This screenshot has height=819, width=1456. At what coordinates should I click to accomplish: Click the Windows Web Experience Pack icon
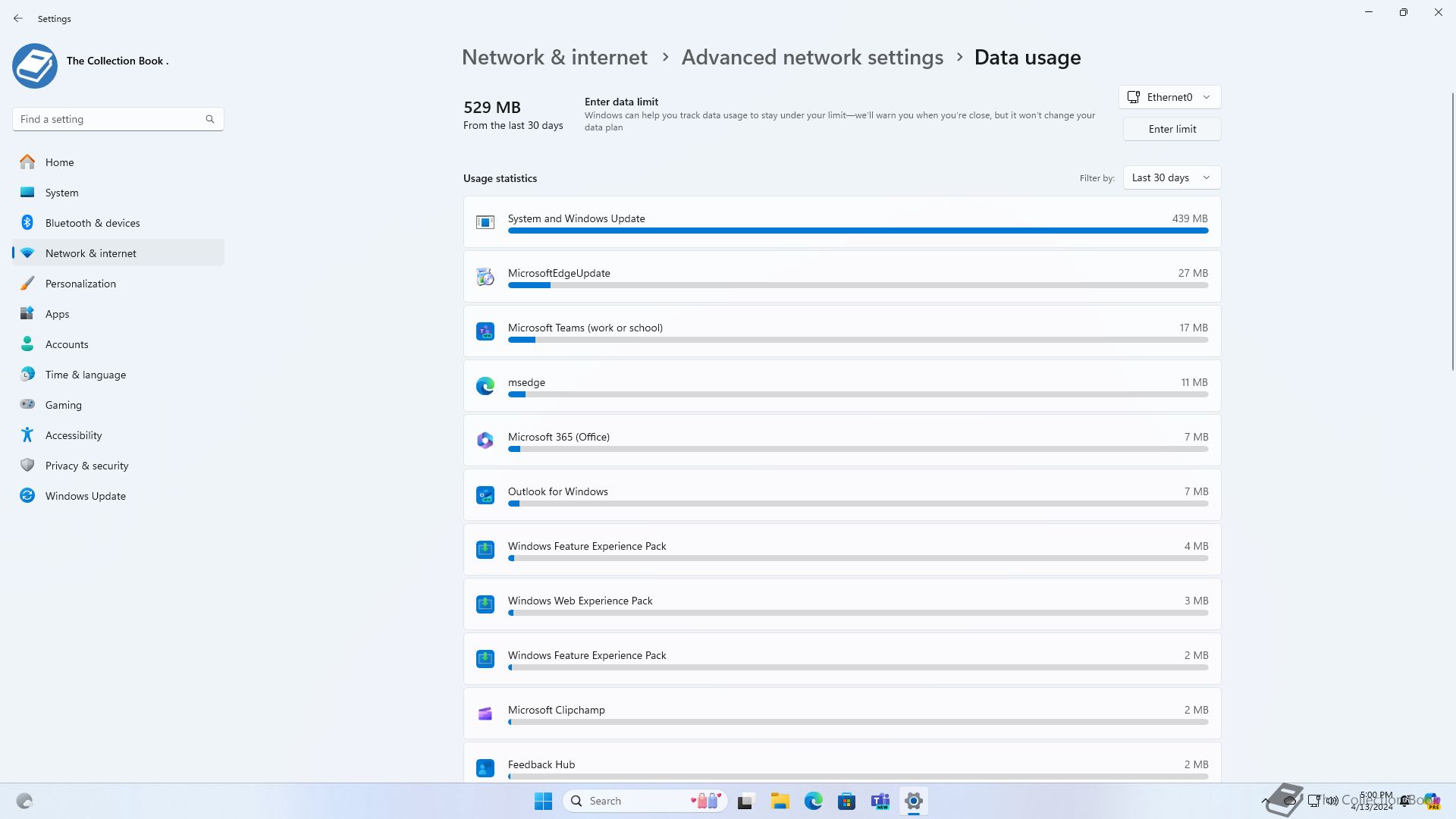(485, 604)
